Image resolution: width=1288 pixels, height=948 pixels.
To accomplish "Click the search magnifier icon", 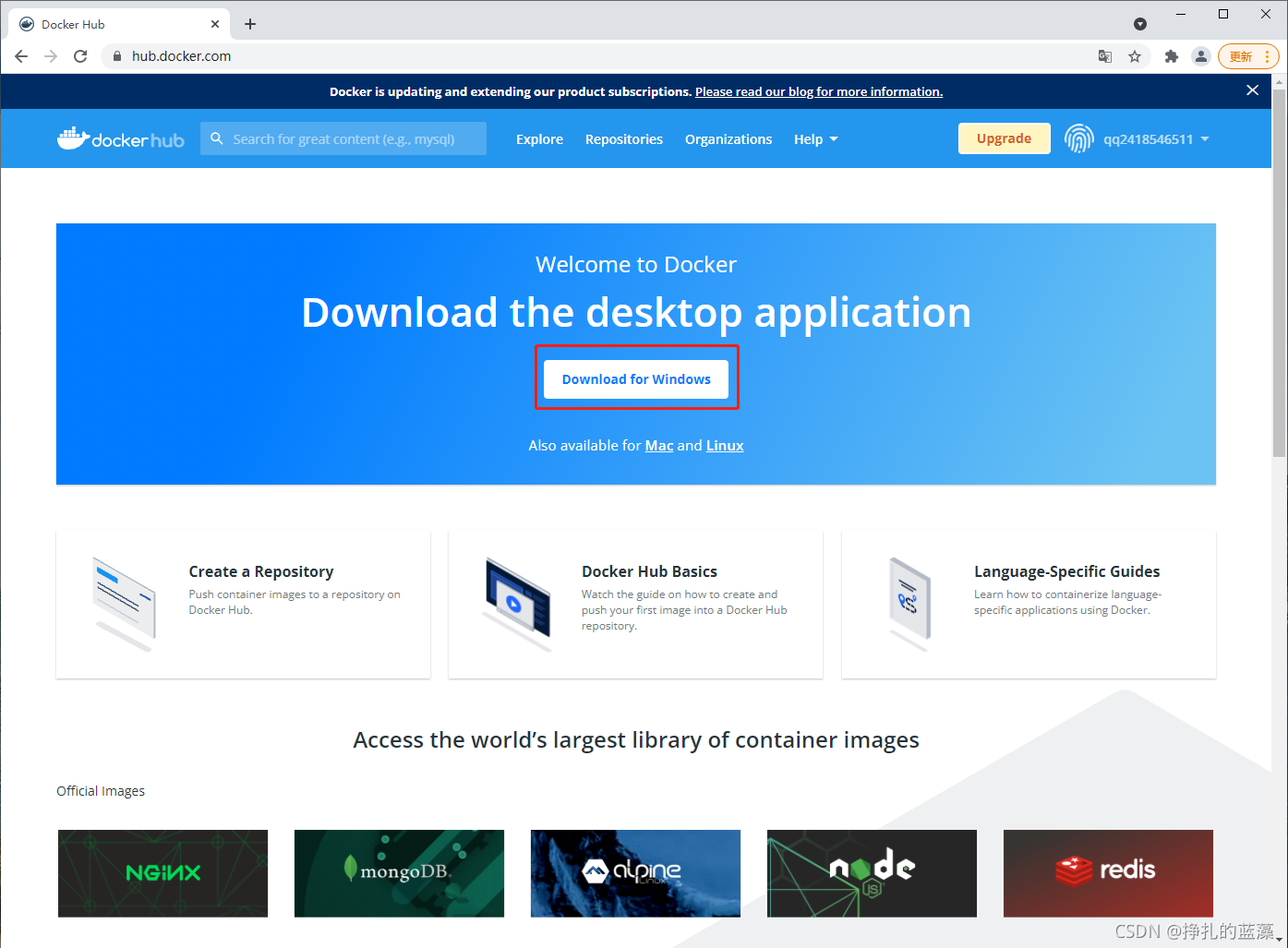I will pos(217,138).
